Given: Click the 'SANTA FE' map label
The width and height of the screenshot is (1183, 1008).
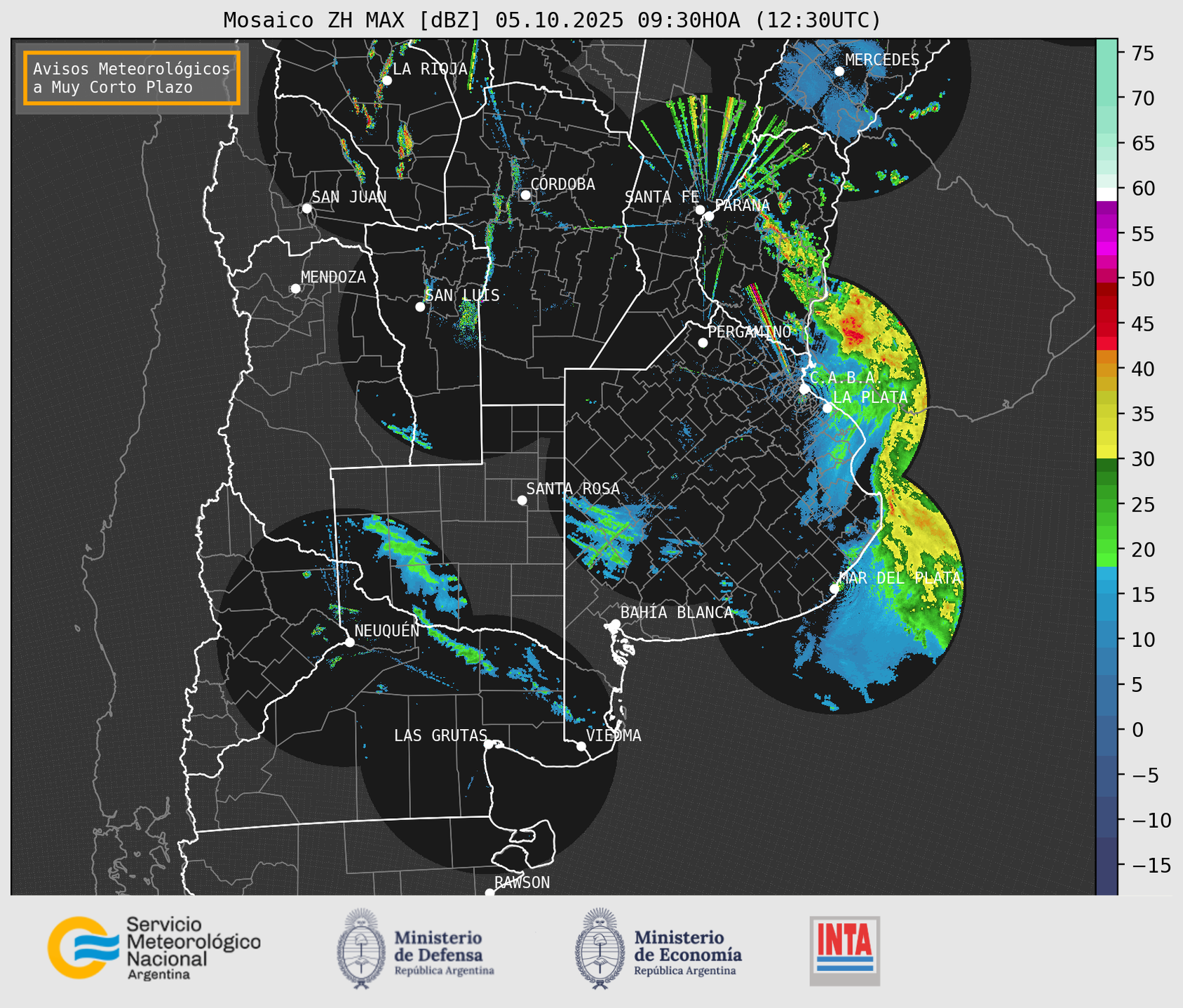Looking at the screenshot, I should coord(662,197).
